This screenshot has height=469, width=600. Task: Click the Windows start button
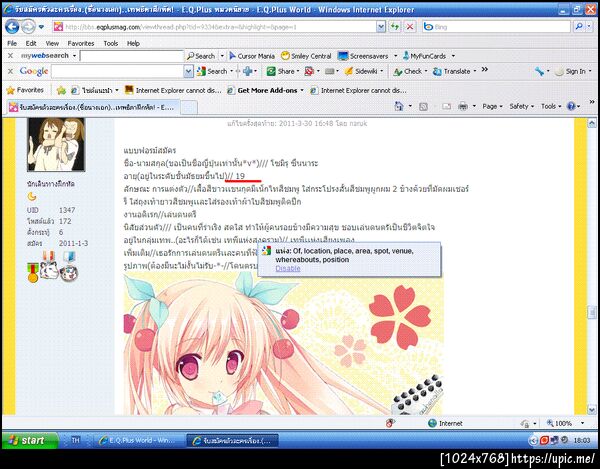pos(30,440)
